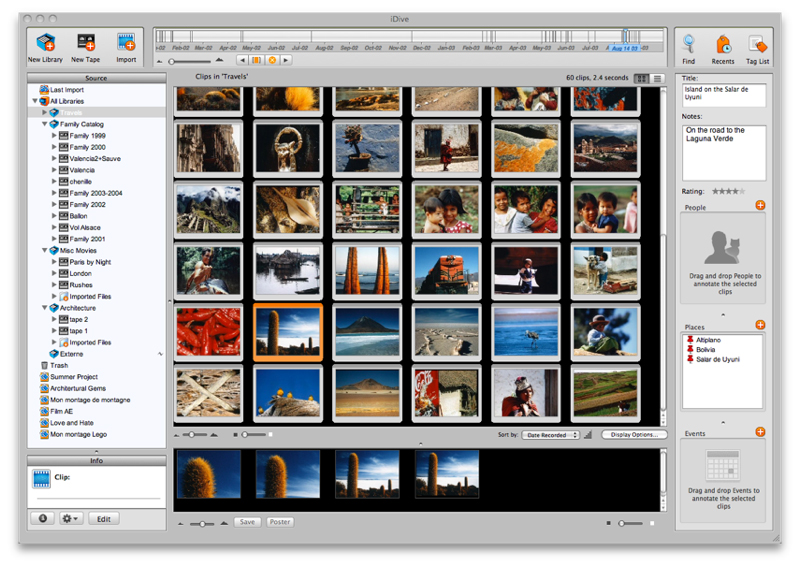This screenshot has width=800, height=568.
Task: Click the New Library icon
Action: click(x=45, y=42)
